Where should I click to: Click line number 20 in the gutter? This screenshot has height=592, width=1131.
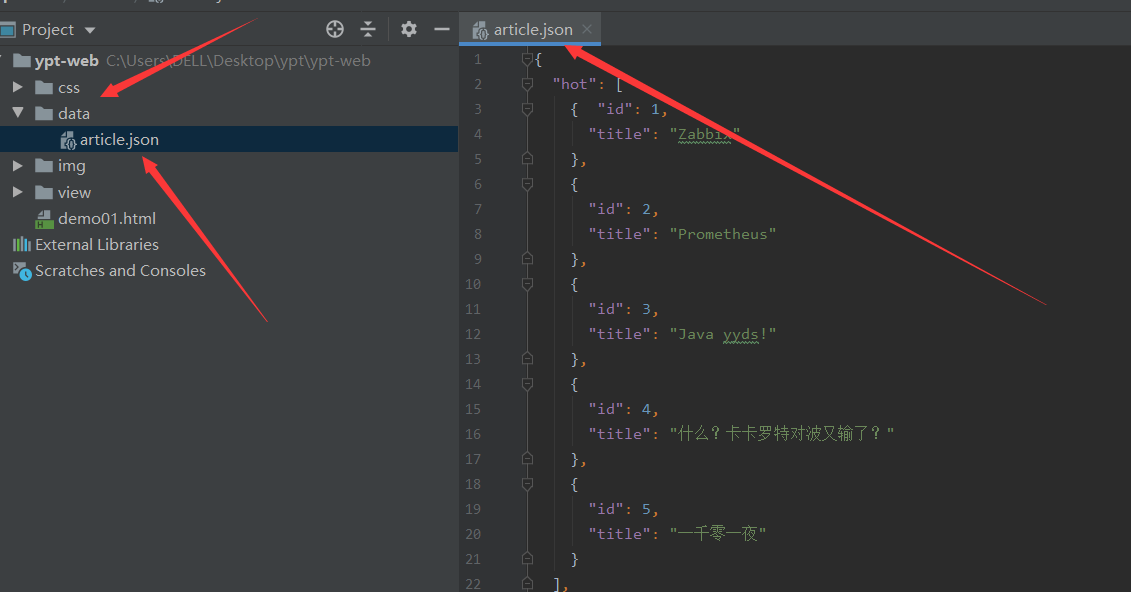coord(472,534)
